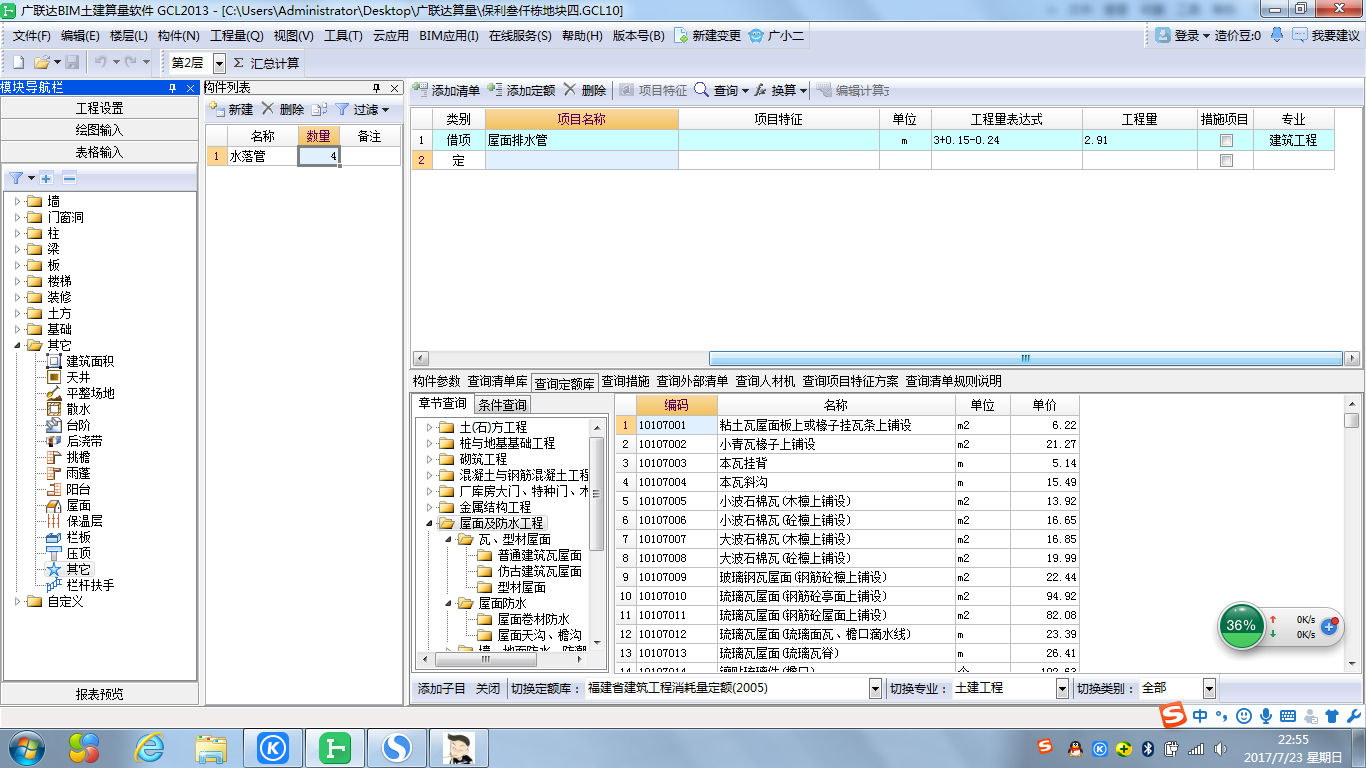
Task: Click 删除 in component list panel
Action: 283,110
